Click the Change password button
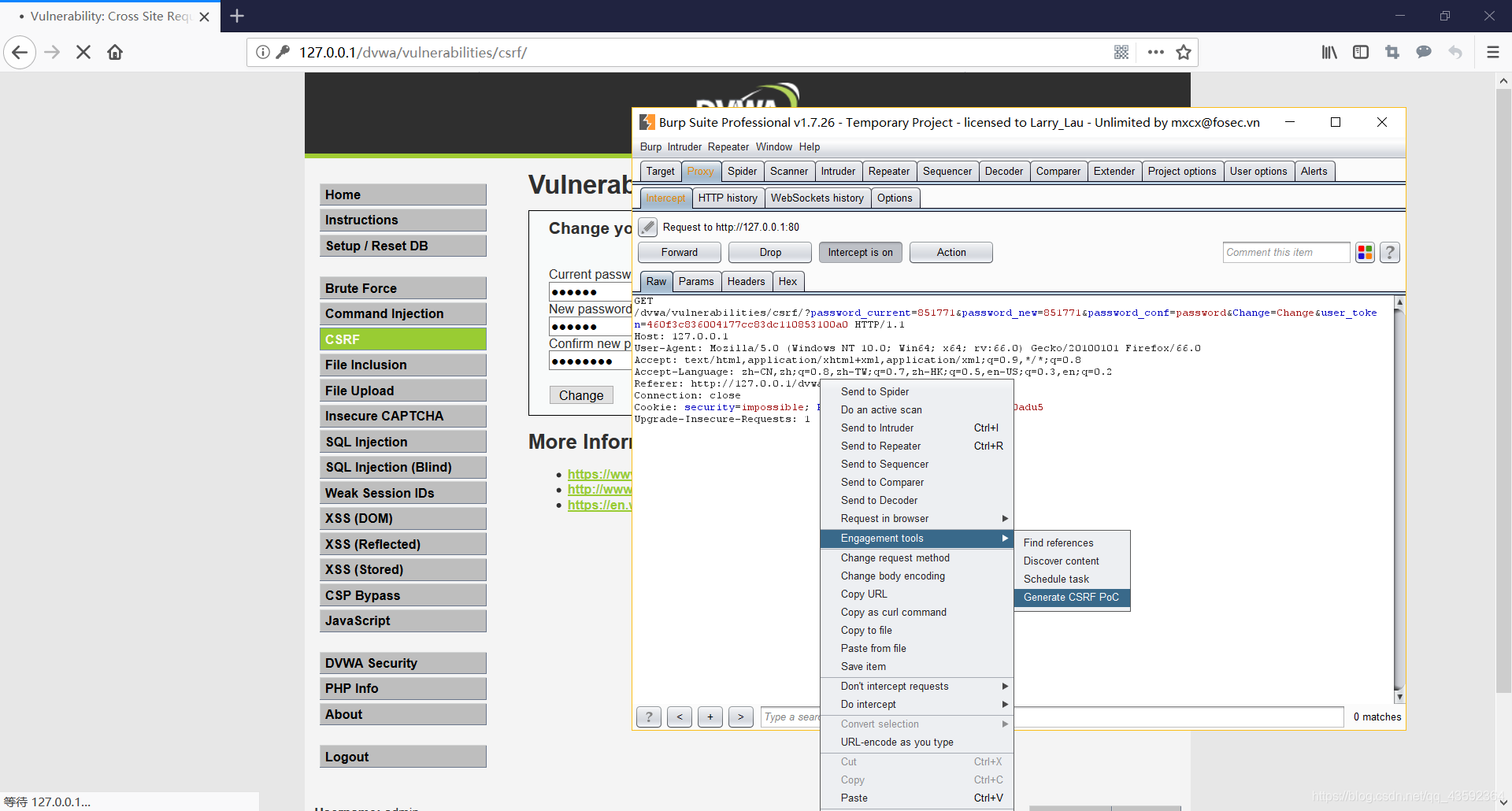The image size is (1512, 811). [x=581, y=395]
